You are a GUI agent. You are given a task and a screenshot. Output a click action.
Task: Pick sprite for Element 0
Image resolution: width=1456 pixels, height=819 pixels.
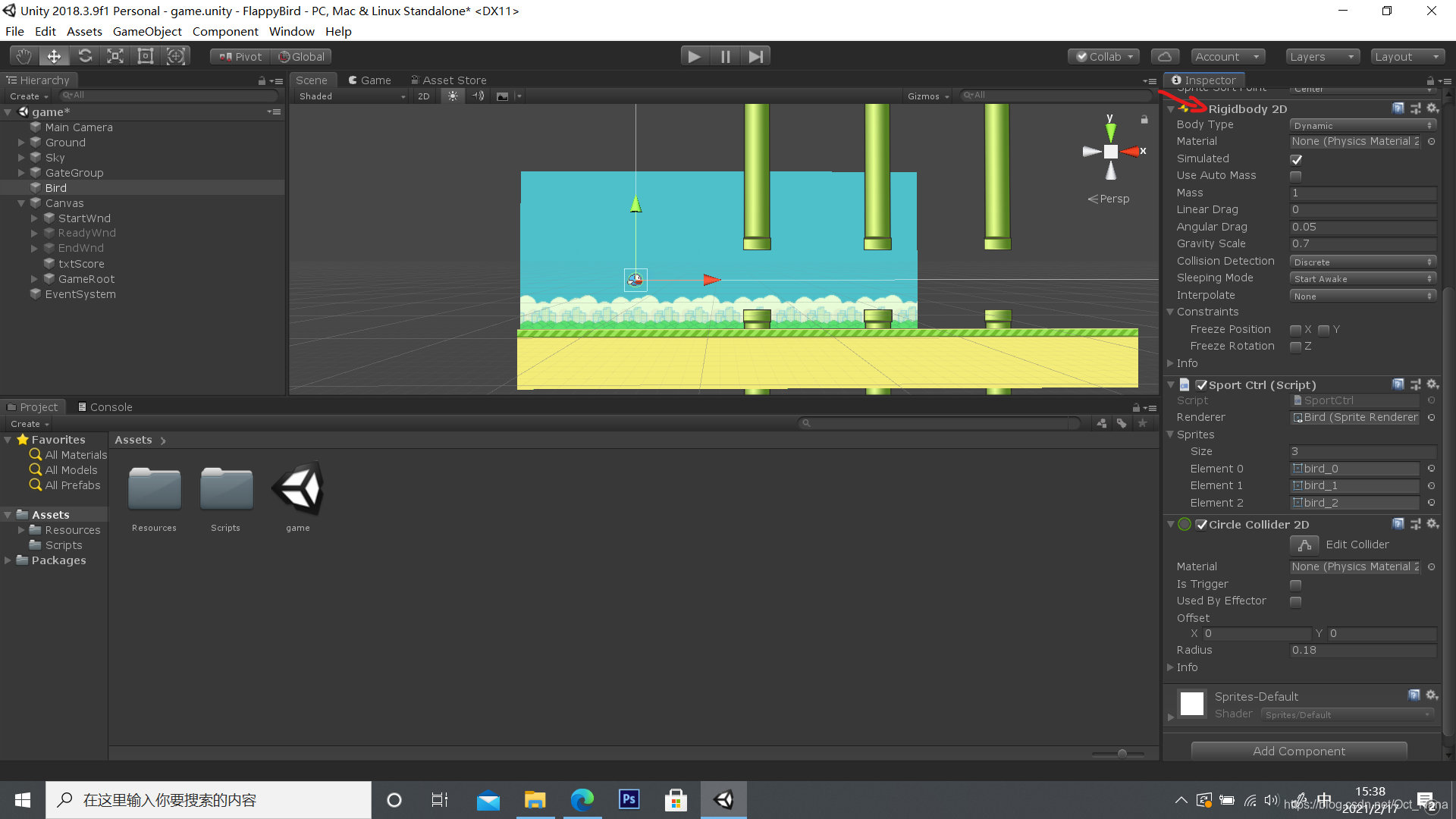point(1431,469)
